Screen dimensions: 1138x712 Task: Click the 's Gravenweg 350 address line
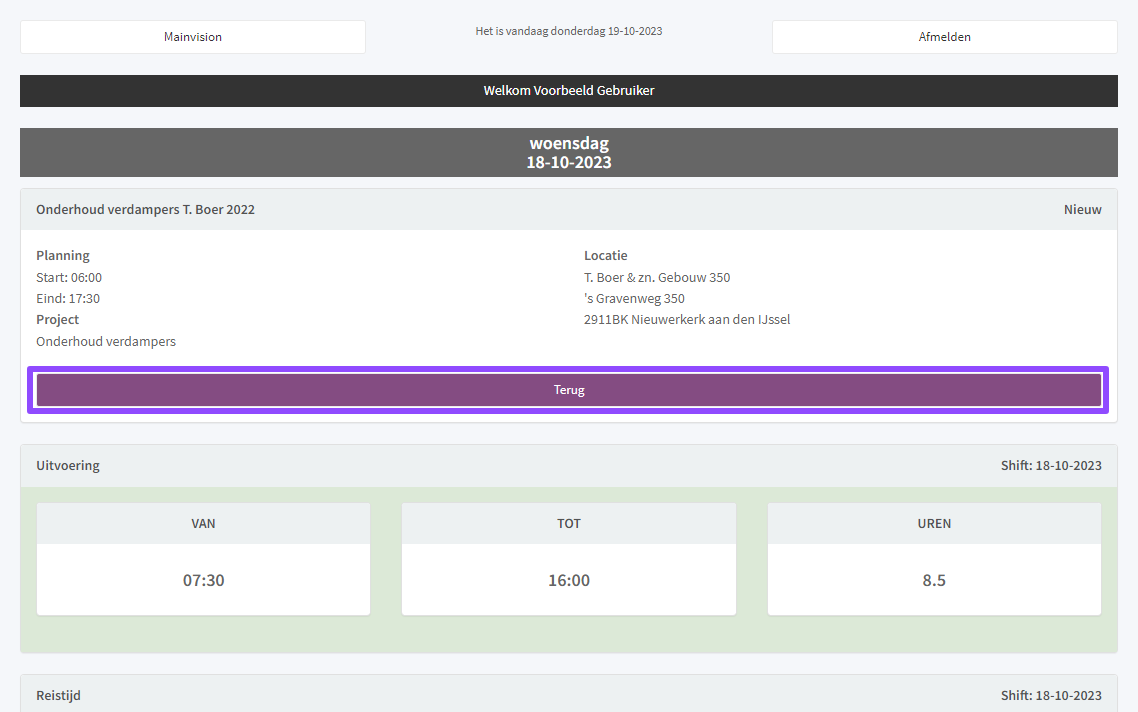pos(634,299)
